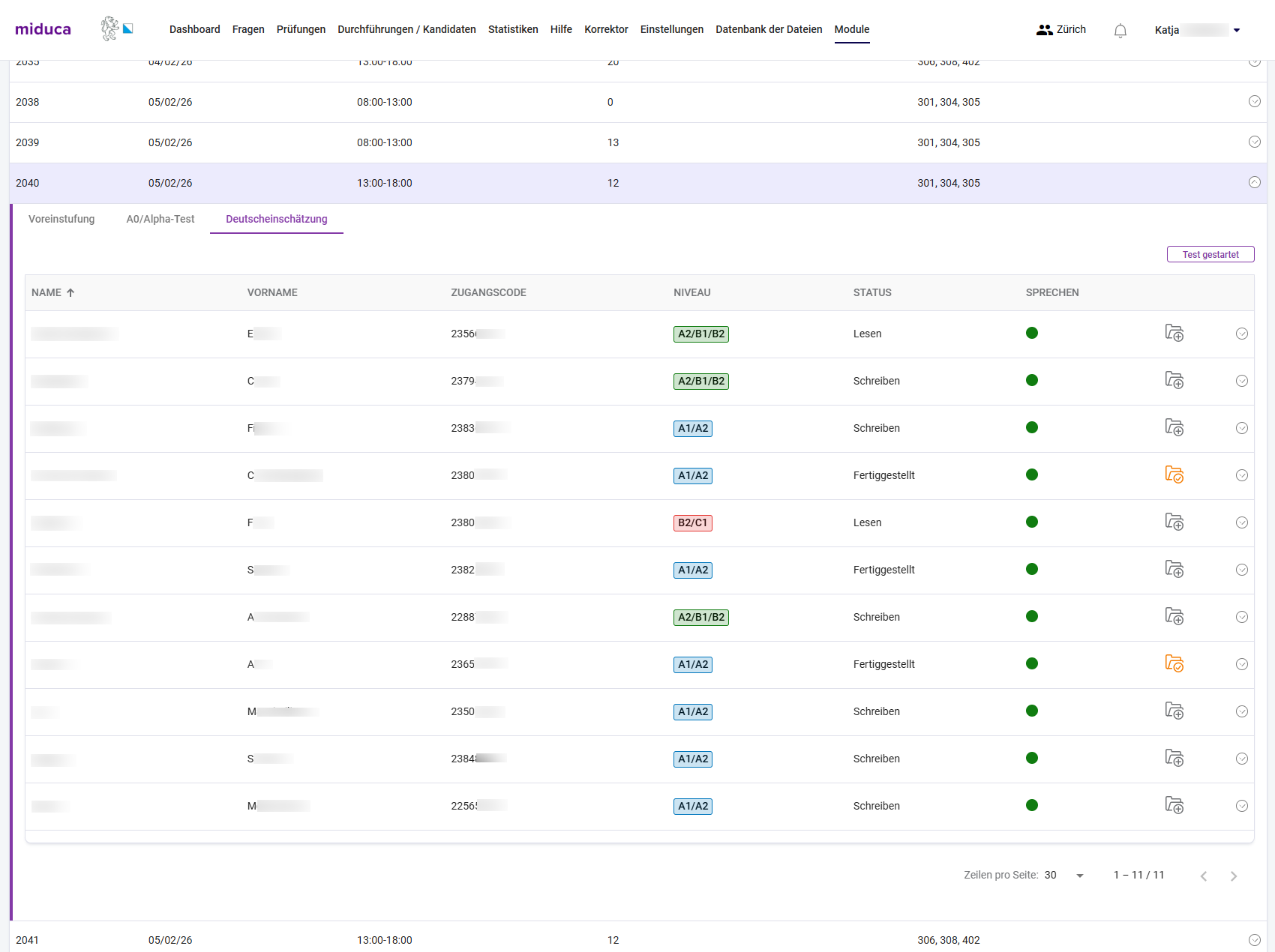This screenshot has width=1275, height=952.
Task: Toggle the green Sprechen status dot in the first row
Action: (1032, 332)
